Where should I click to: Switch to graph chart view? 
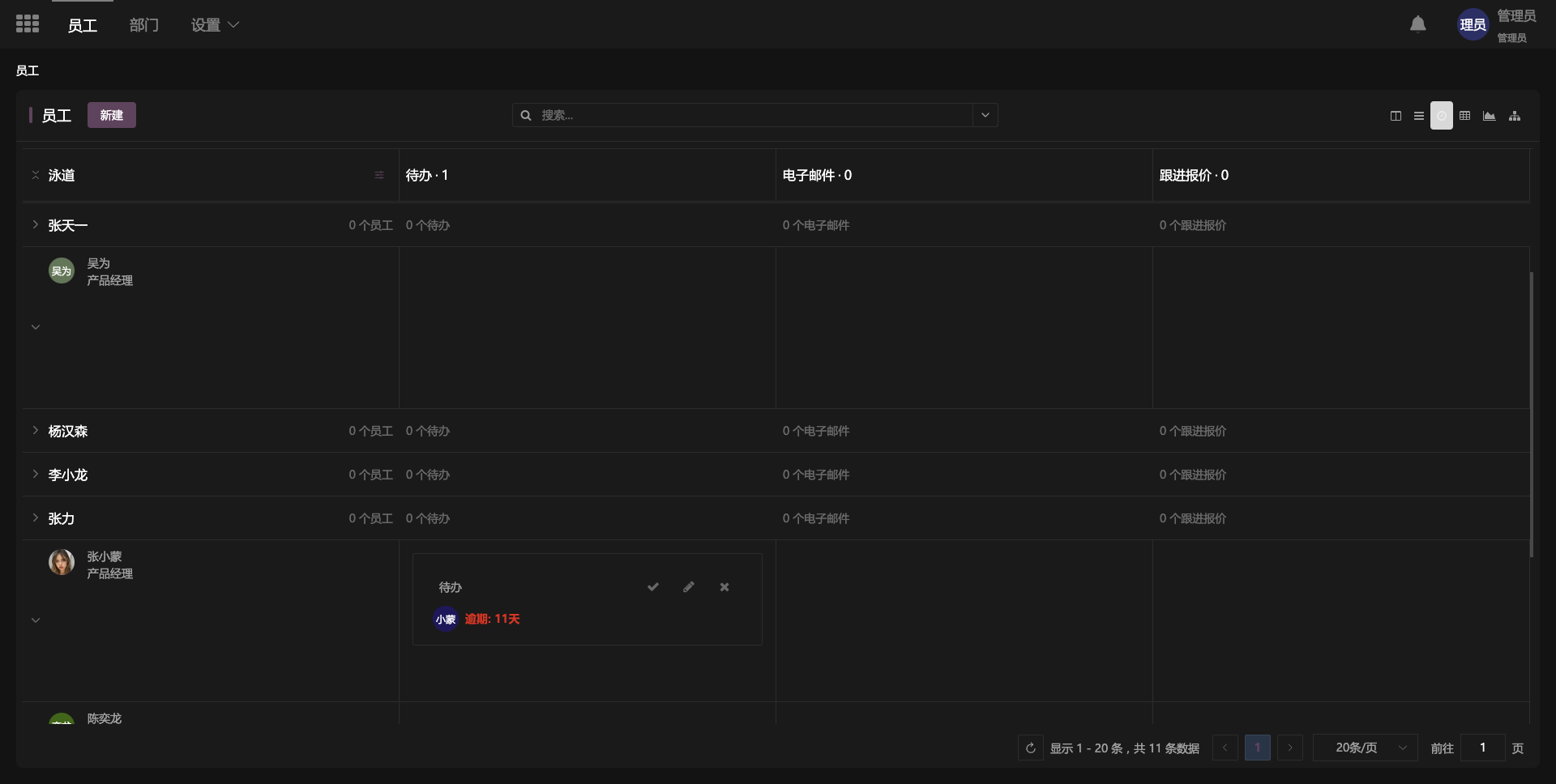1489,116
